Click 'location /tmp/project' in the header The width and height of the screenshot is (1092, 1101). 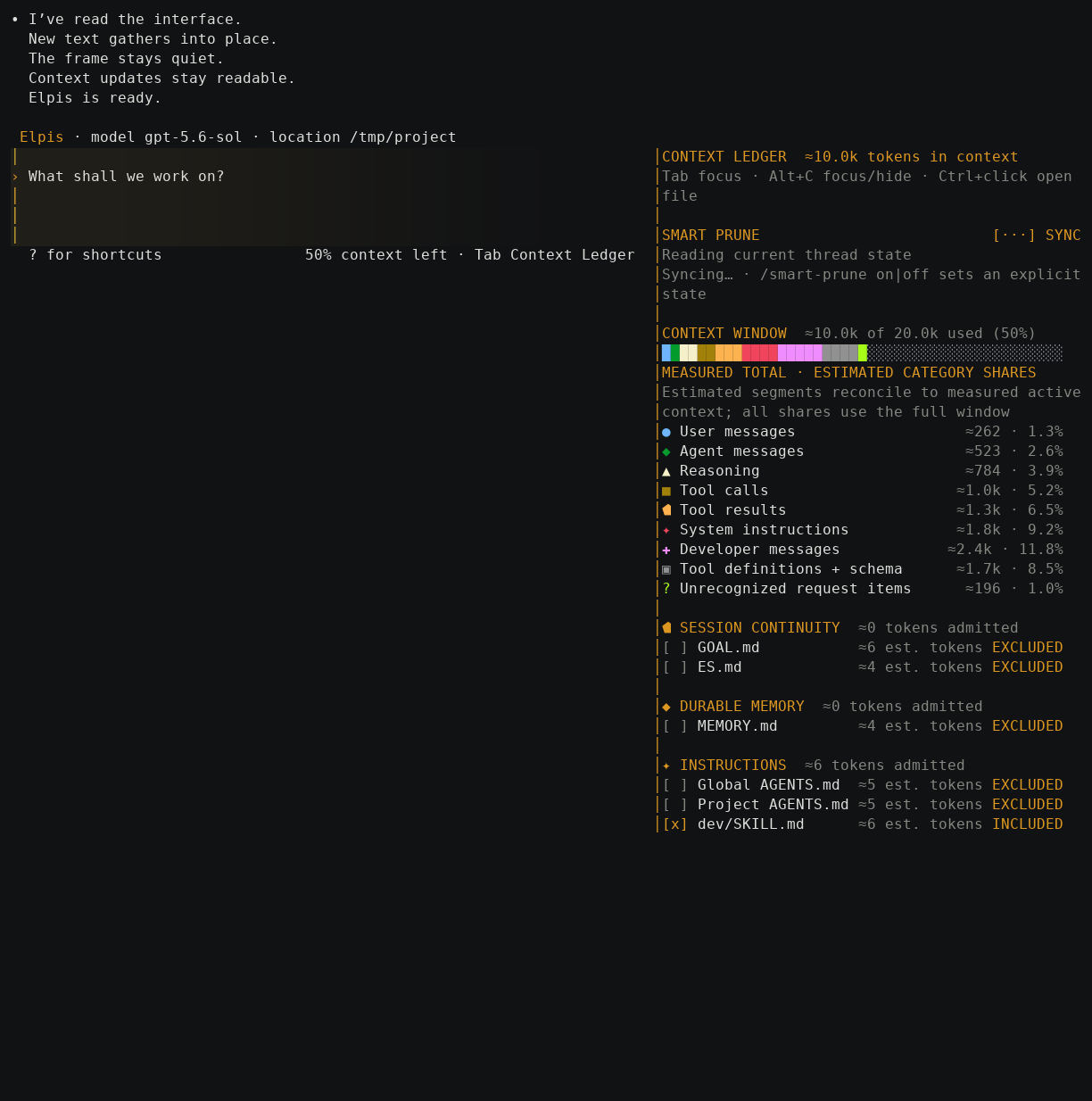coord(363,137)
